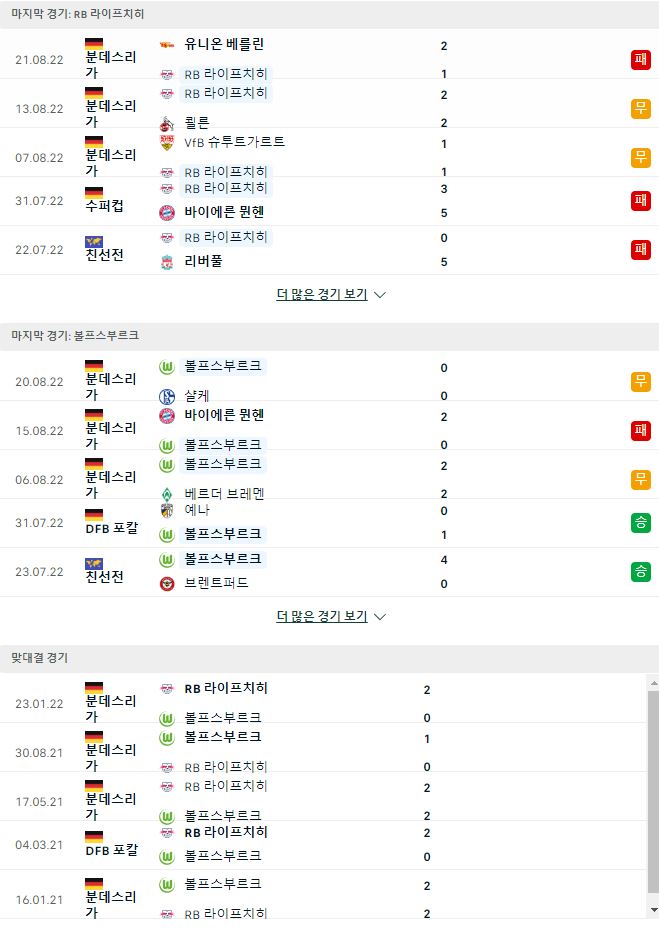This screenshot has height=928, width=659.
Task: Click the Bayern Munich logo in the Supercup match
Action: pyautogui.click(x=167, y=212)
